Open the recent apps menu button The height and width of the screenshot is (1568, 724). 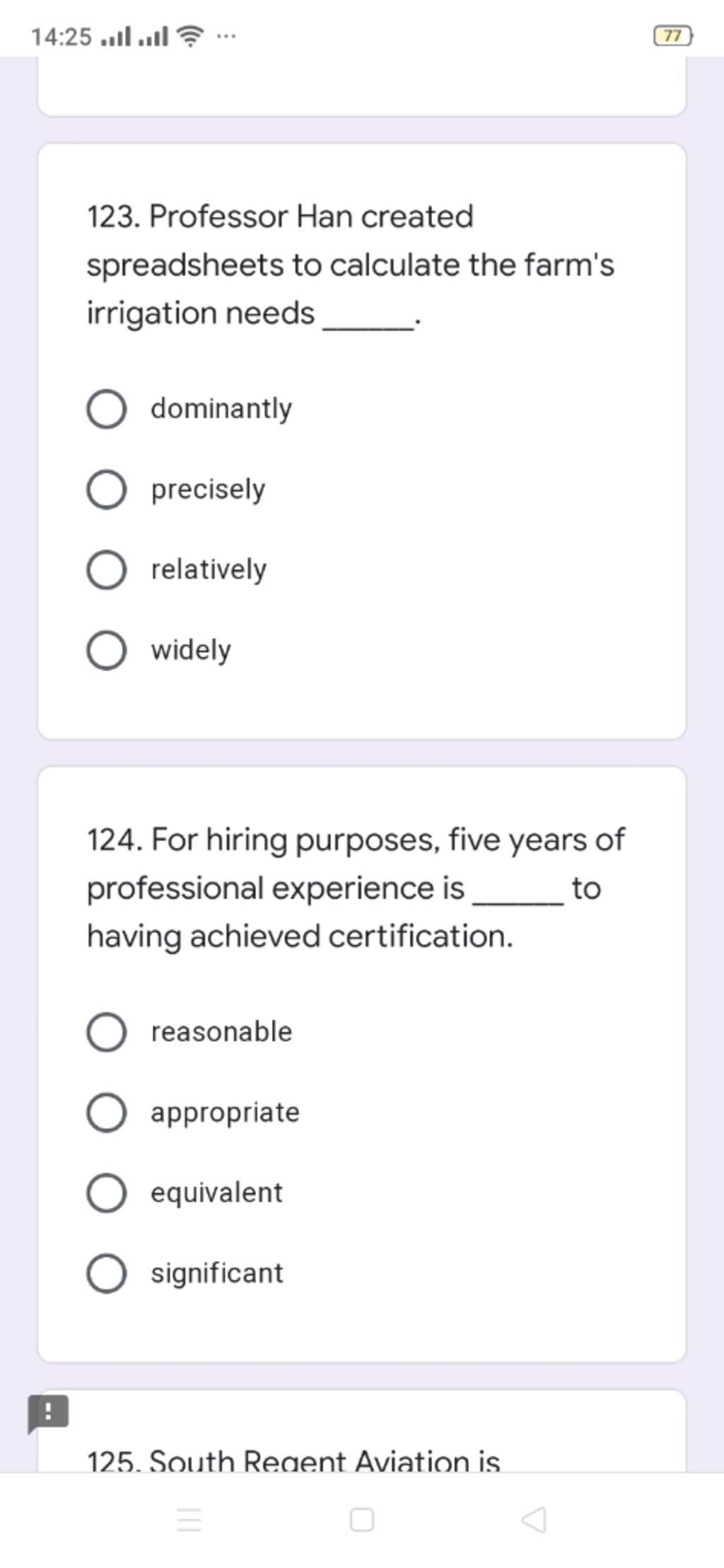[189, 1519]
